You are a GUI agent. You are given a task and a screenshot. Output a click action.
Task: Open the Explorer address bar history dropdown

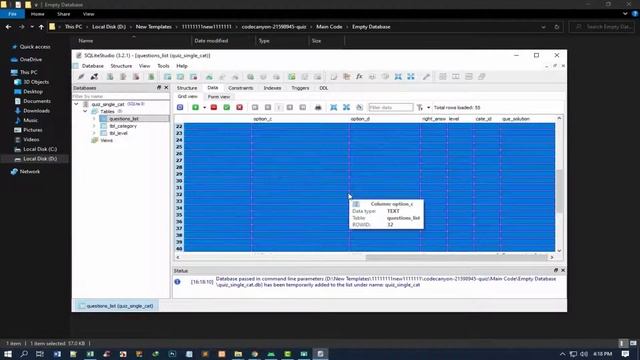point(543,27)
